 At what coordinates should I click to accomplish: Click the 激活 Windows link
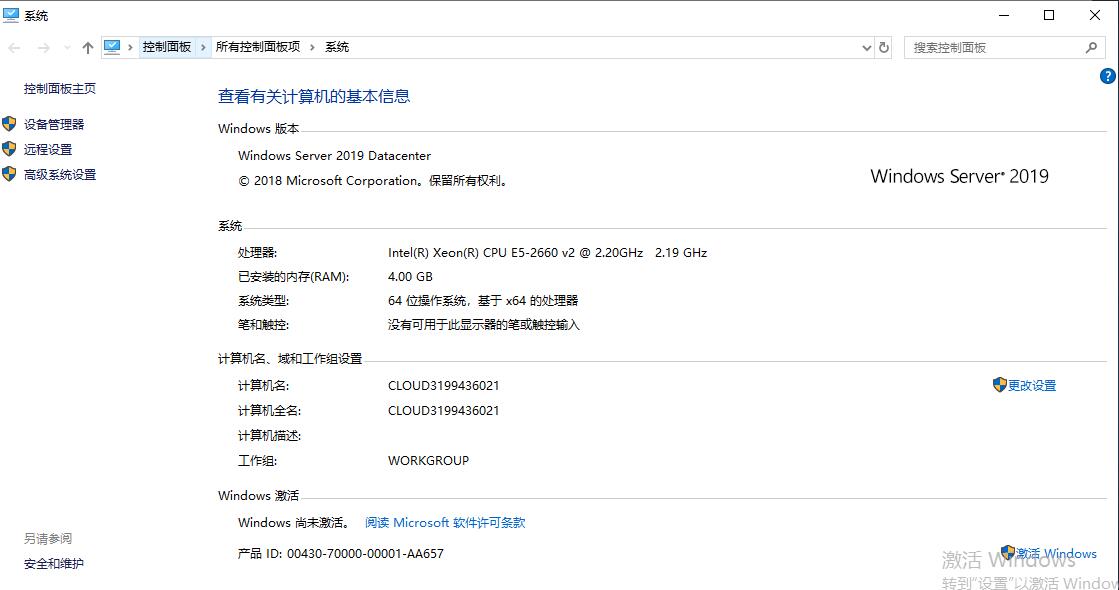tap(1056, 554)
